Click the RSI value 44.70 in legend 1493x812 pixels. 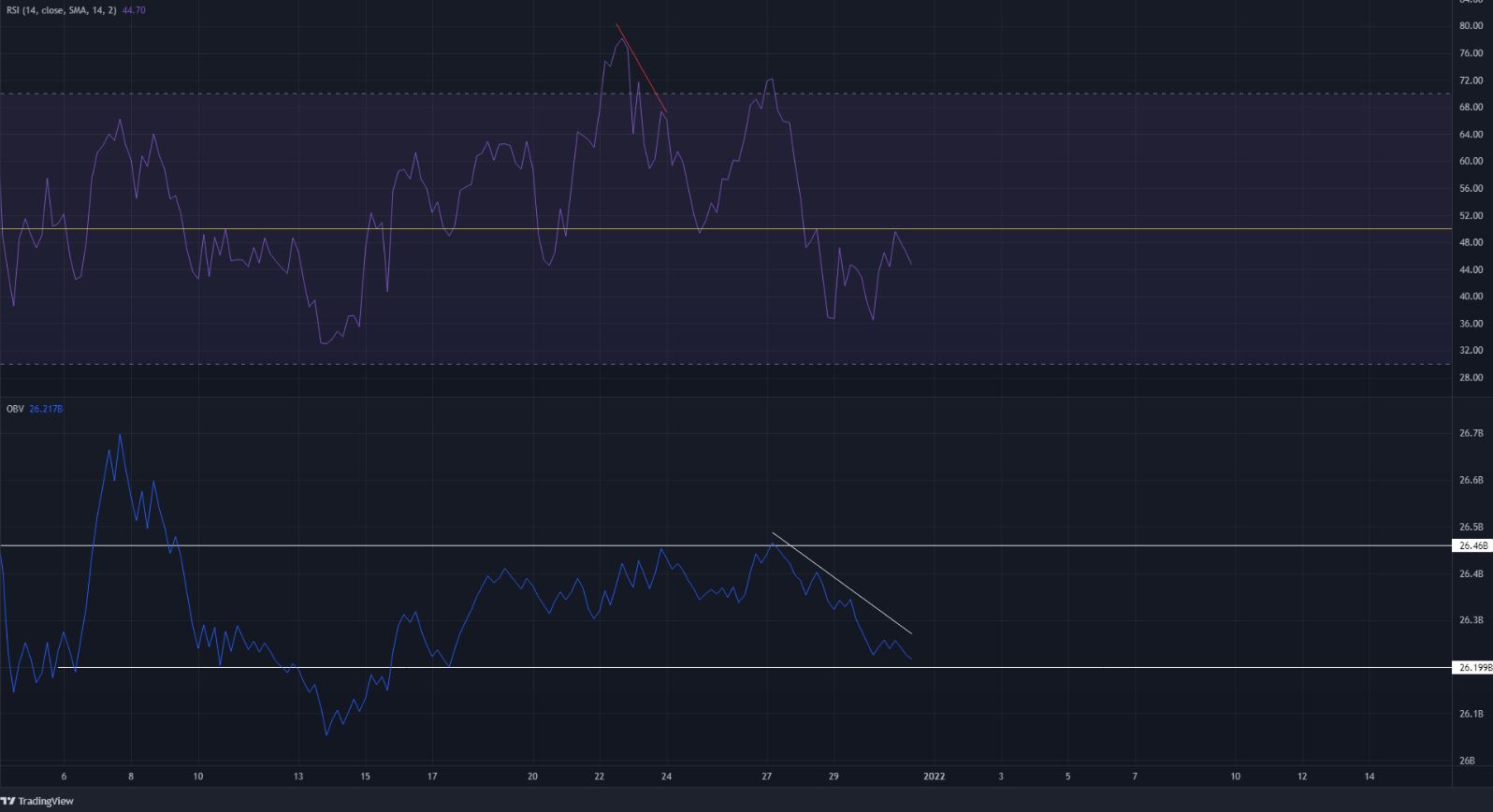point(134,10)
